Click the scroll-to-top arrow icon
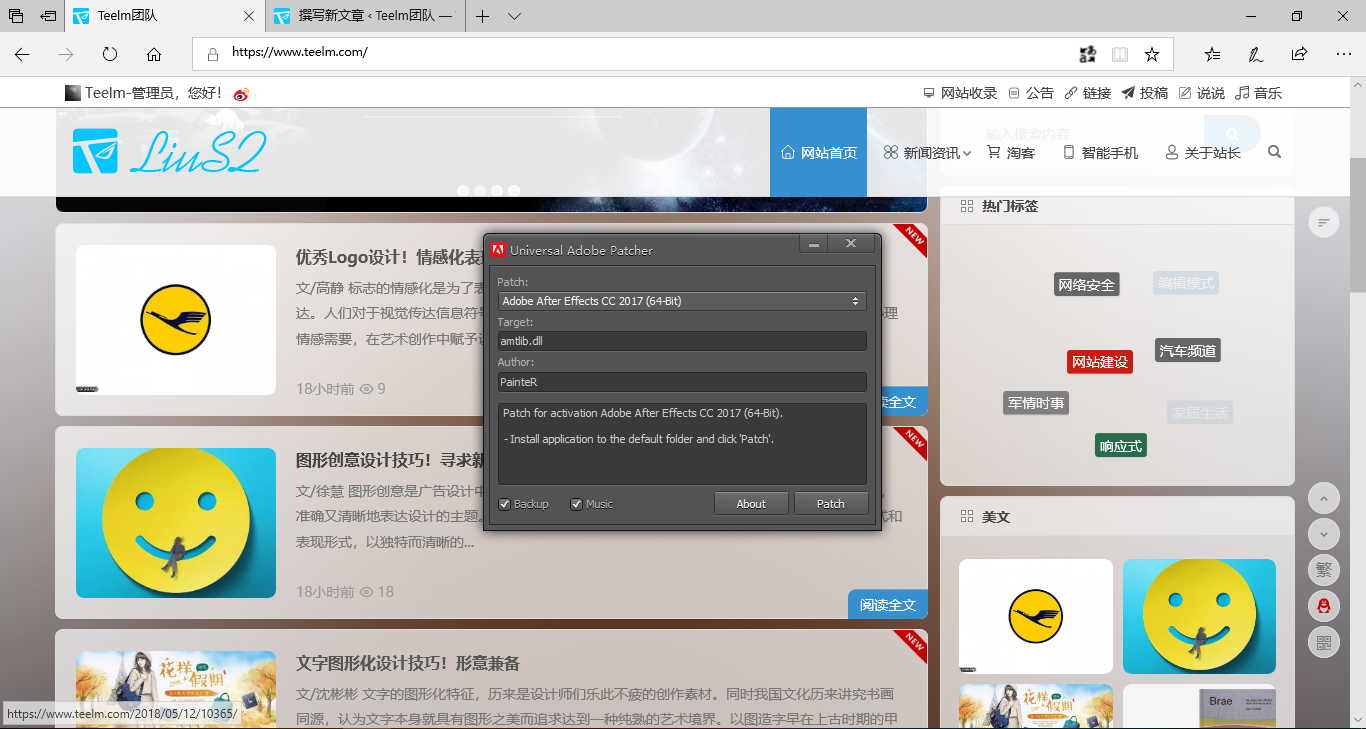 coord(1323,497)
